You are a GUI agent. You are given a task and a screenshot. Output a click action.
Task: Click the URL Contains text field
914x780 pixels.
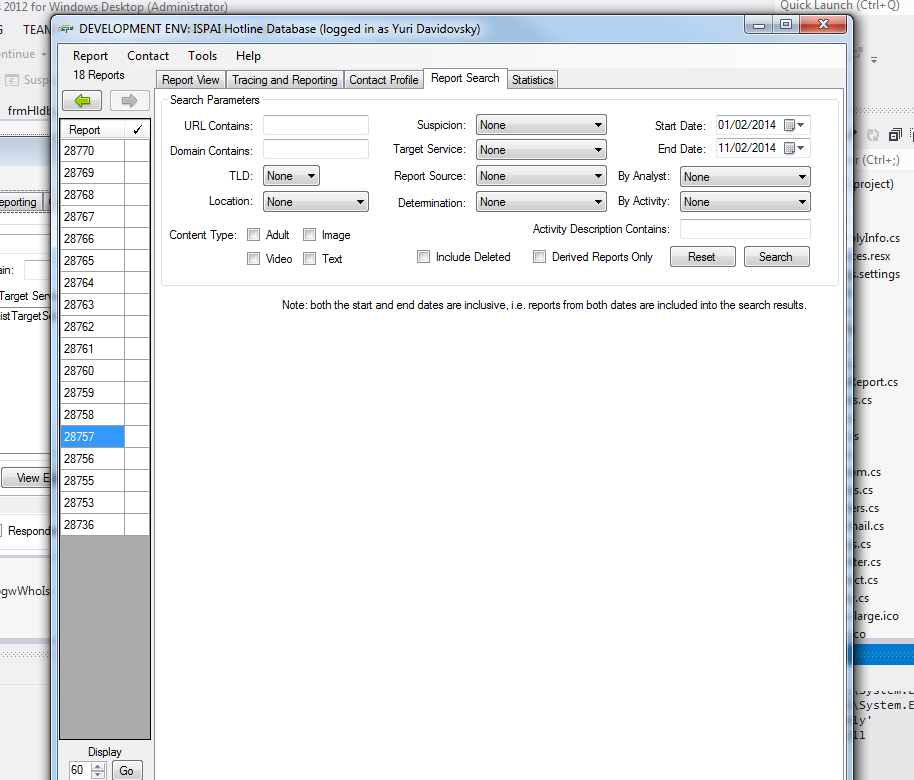315,125
